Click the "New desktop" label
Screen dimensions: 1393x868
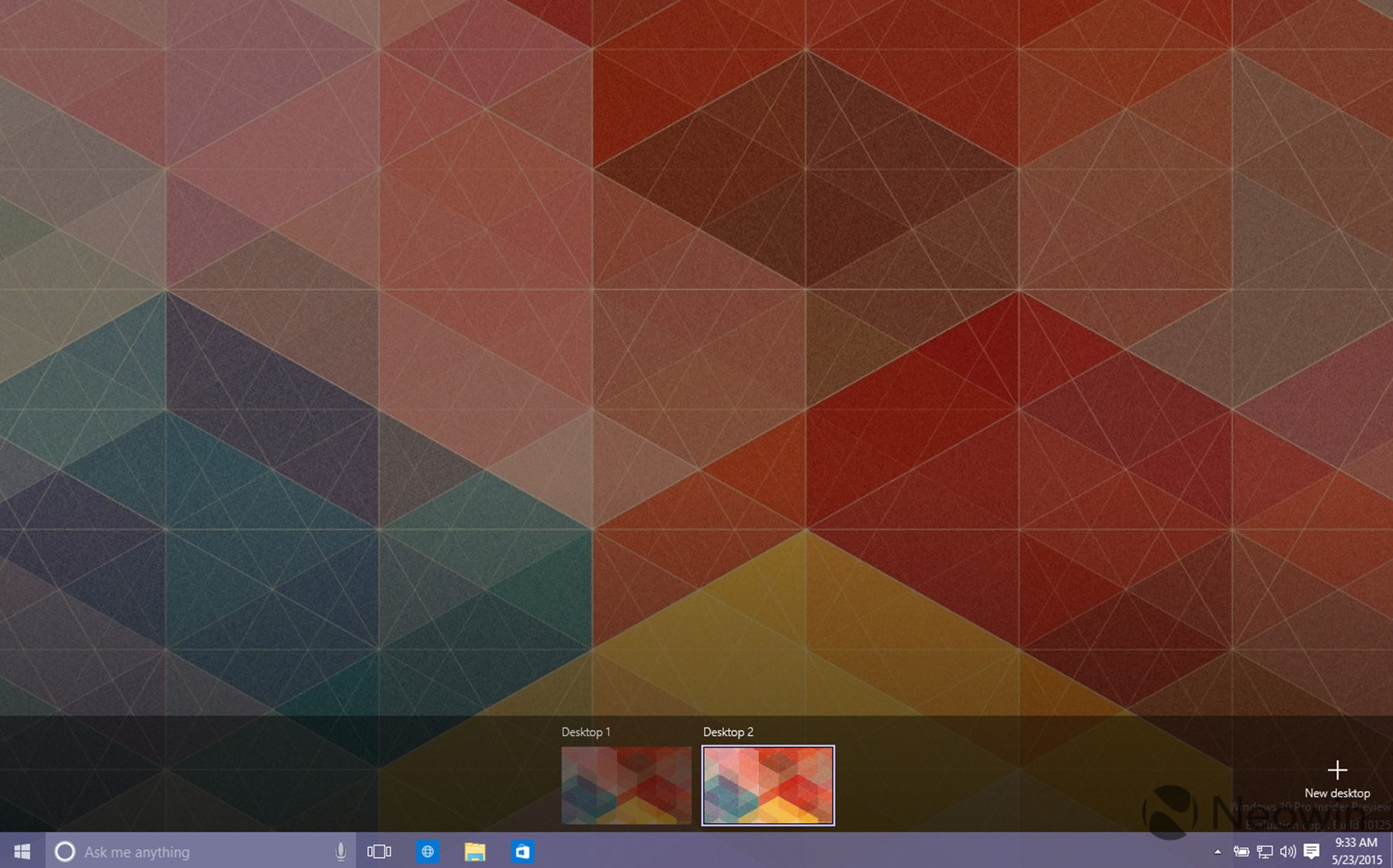coord(1337,793)
